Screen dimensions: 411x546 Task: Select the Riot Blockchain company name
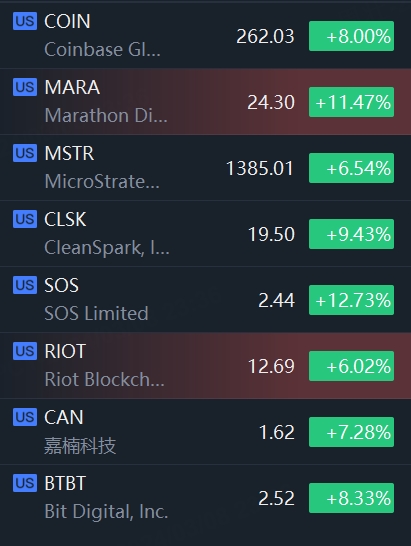(104, 379)
